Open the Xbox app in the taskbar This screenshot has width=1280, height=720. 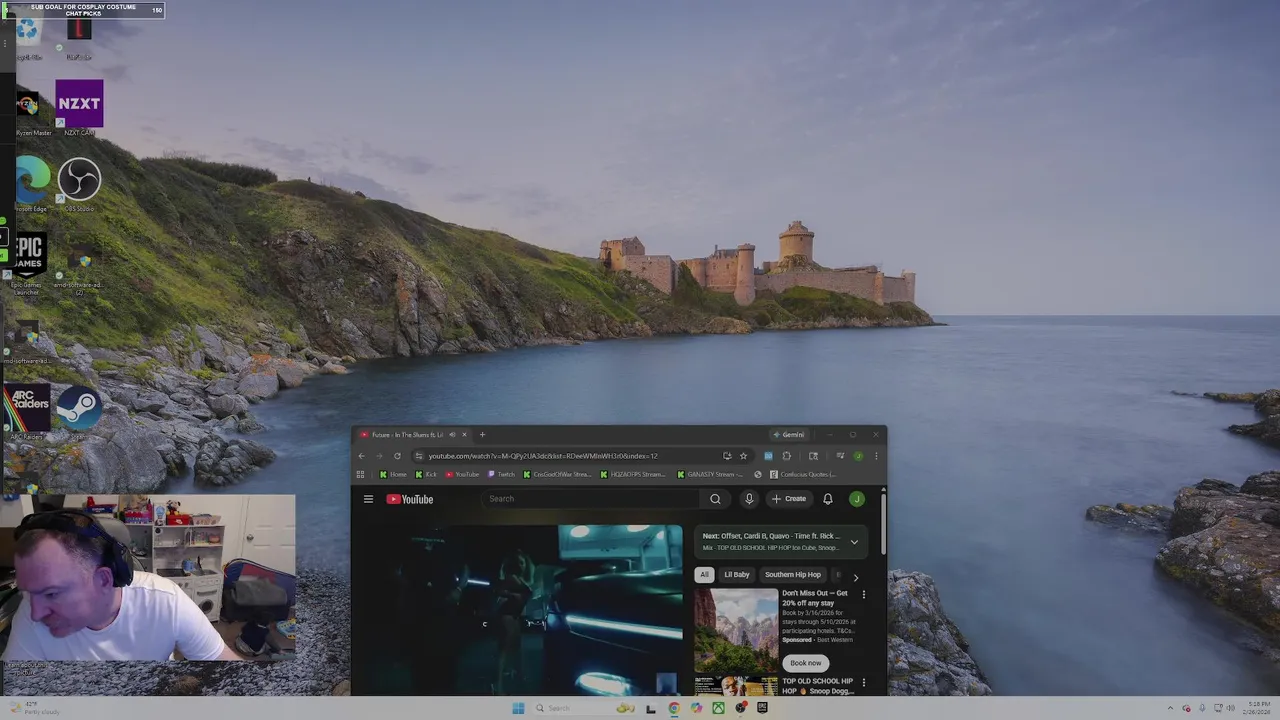(x=718, y=708)
